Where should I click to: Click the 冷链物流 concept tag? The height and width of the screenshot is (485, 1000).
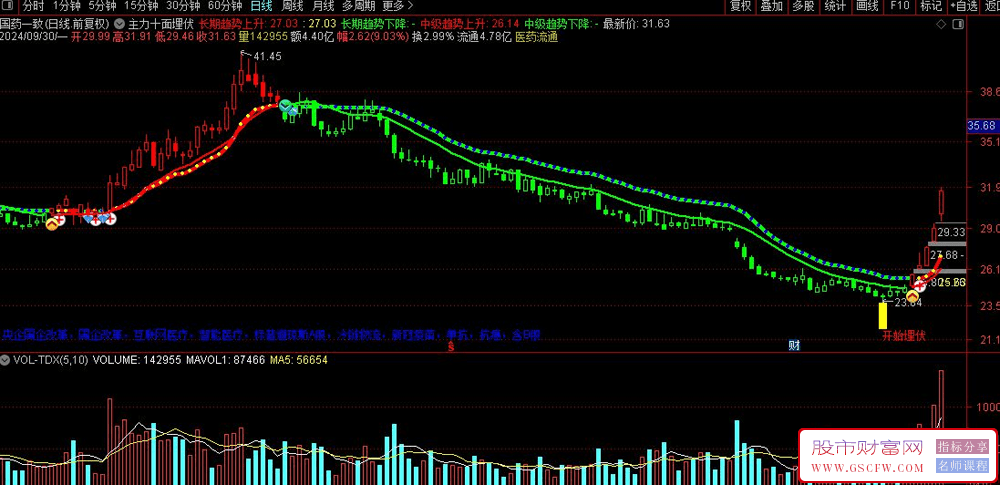coord(358,334)
